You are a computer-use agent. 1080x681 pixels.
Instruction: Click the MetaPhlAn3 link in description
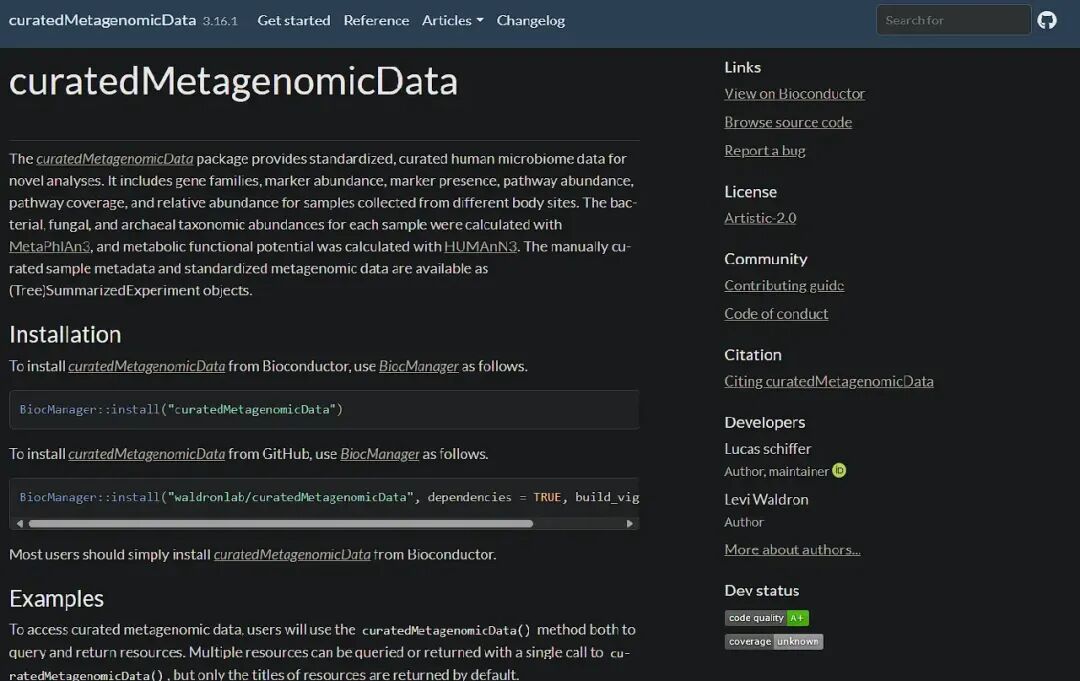point(50,247)
